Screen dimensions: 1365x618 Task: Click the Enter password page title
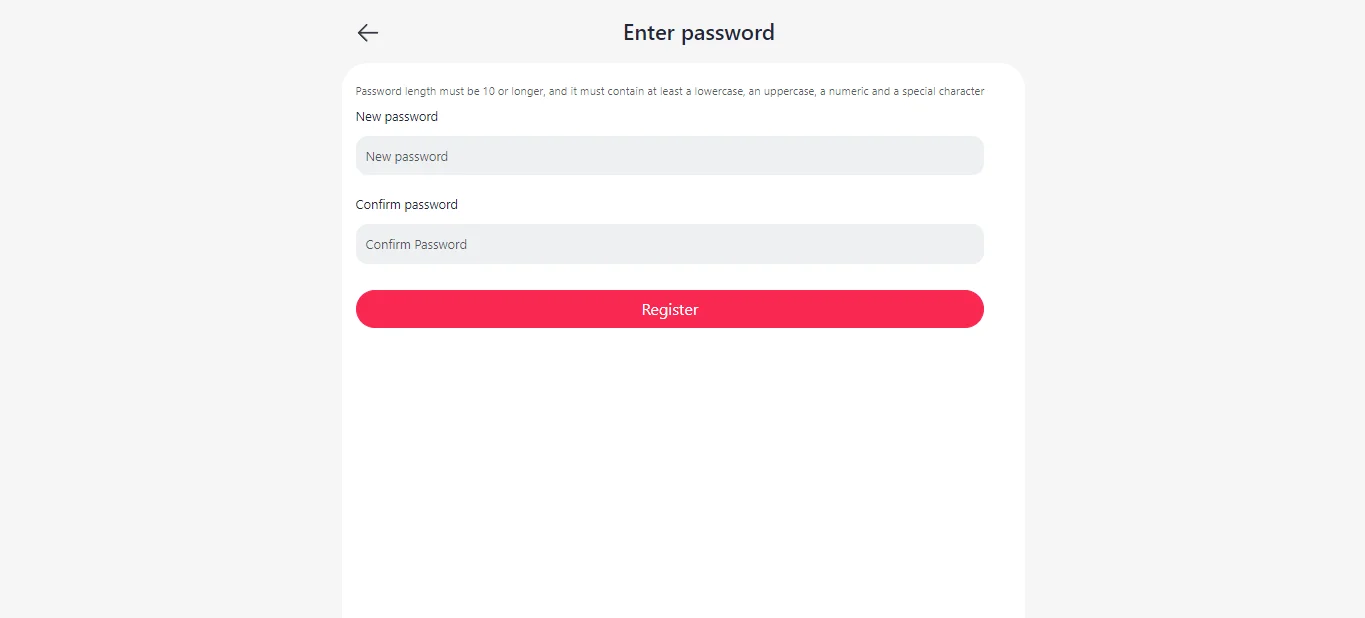pyautogui.click(x=698, y=32)
